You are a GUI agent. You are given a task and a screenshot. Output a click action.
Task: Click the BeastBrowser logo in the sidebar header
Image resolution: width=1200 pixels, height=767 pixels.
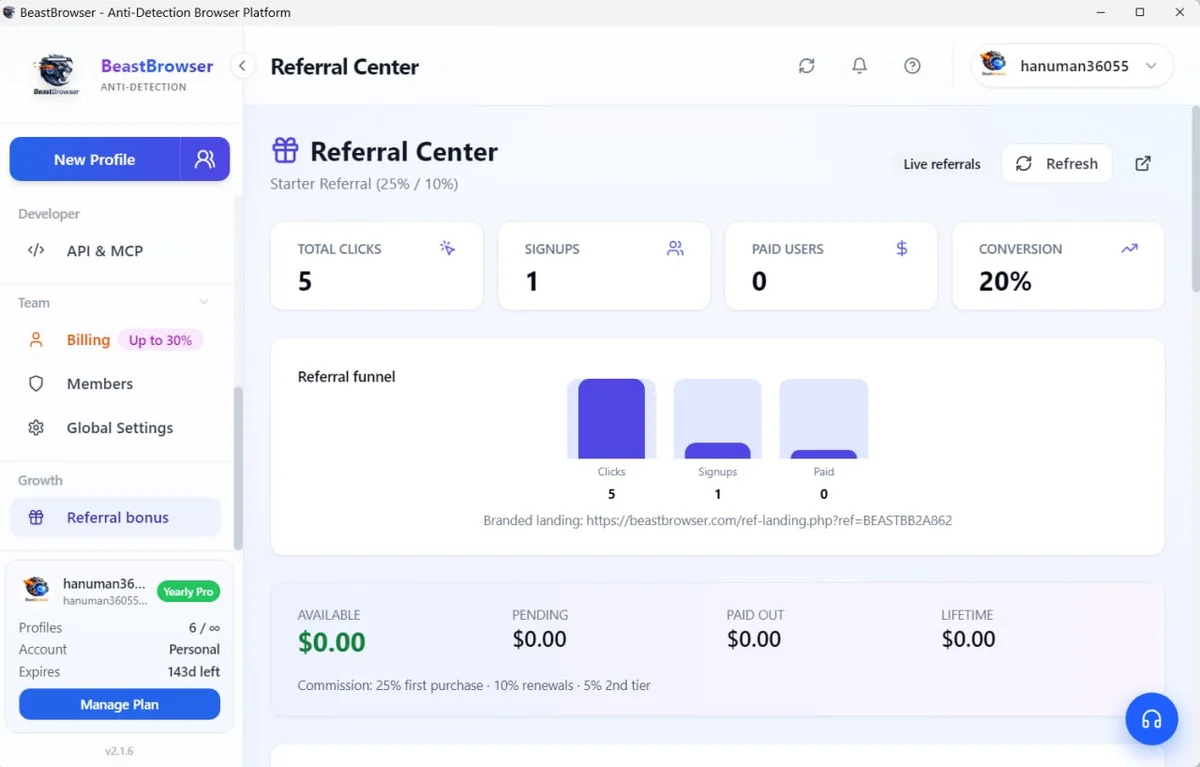[x=56, y=75]
